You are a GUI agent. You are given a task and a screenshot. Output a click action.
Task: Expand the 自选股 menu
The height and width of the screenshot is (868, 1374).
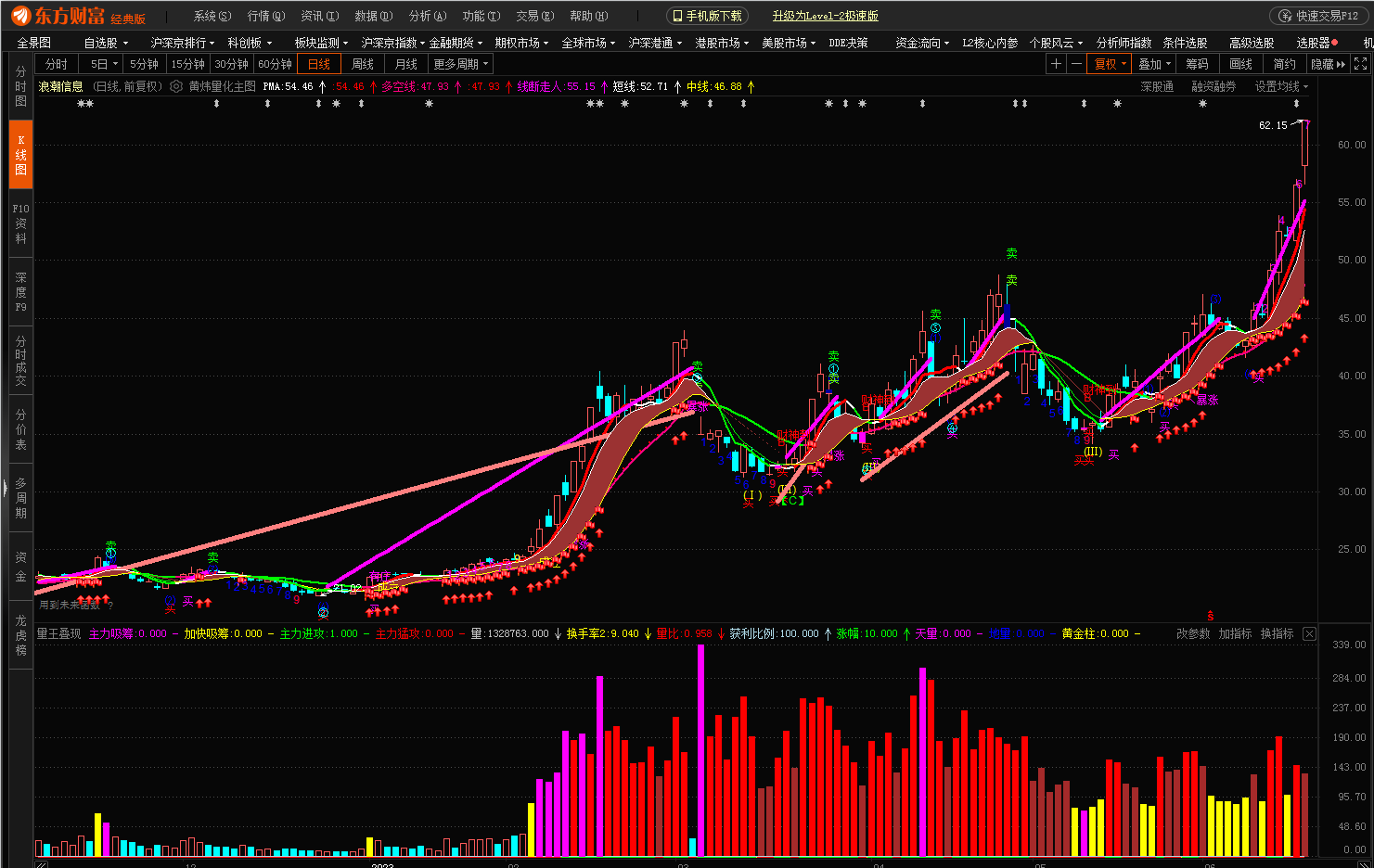tap(106, 43)
